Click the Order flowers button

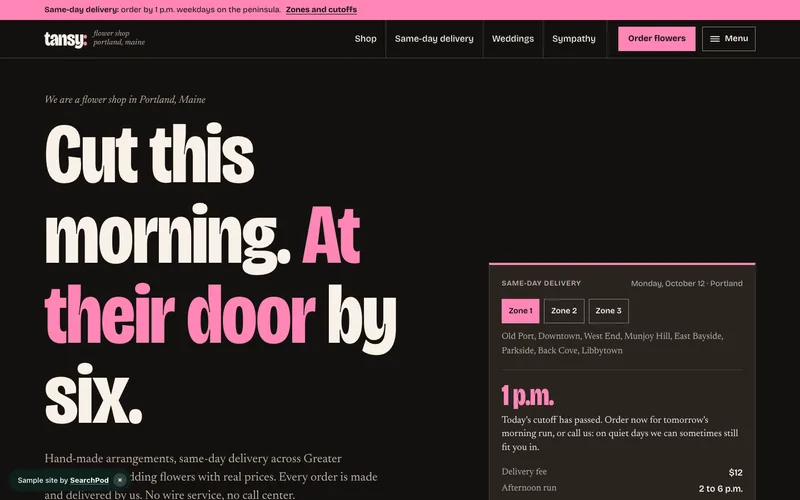(657, 39)
